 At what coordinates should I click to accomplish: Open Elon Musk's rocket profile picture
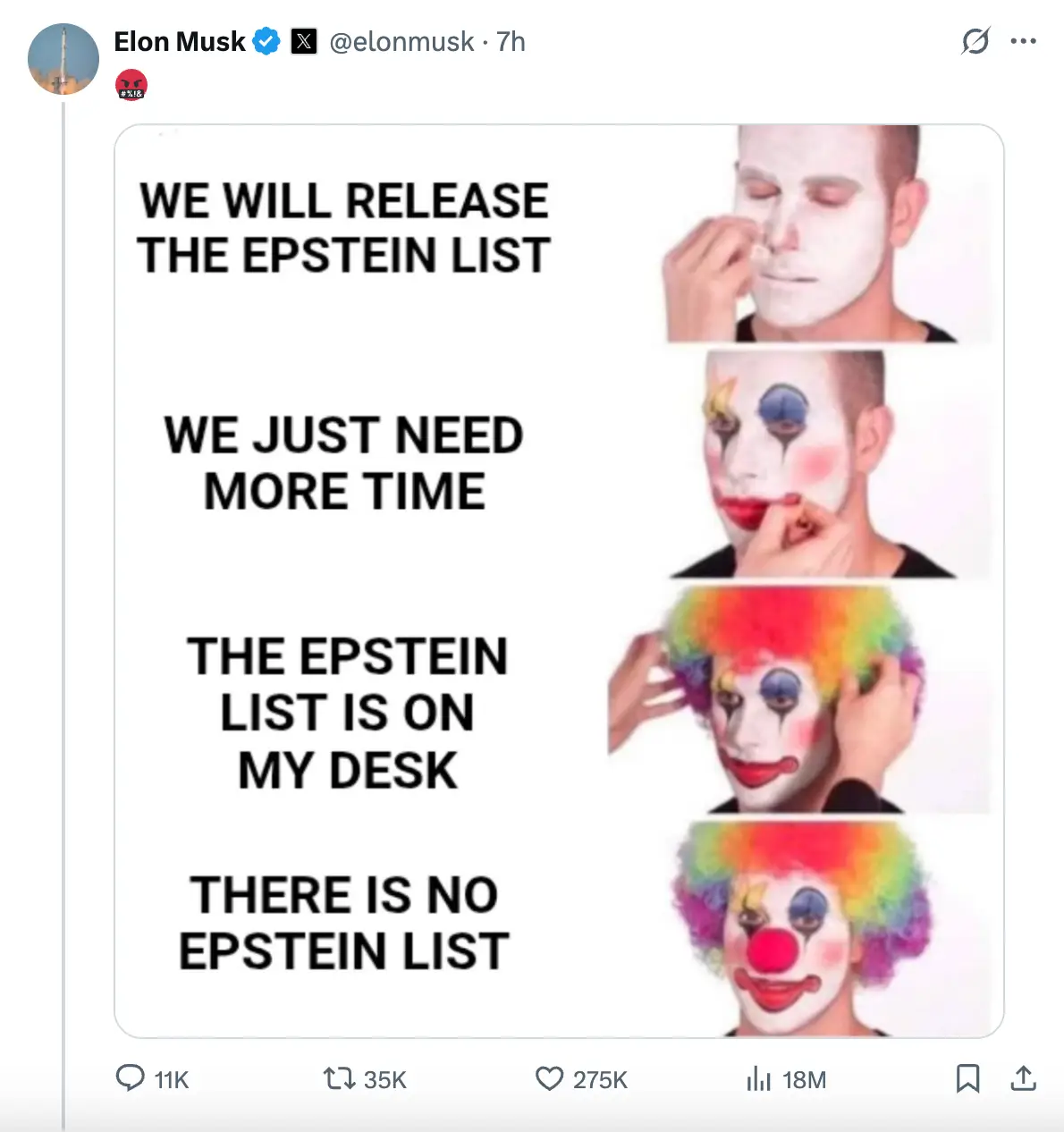[63, 58]
